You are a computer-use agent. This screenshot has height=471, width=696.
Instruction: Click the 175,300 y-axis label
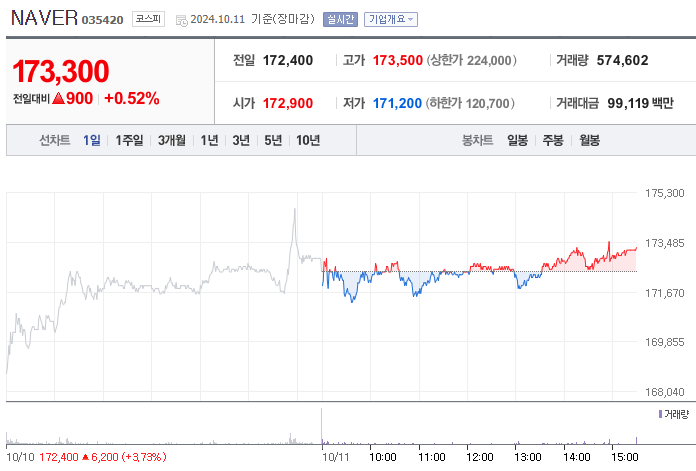(664, 193)
